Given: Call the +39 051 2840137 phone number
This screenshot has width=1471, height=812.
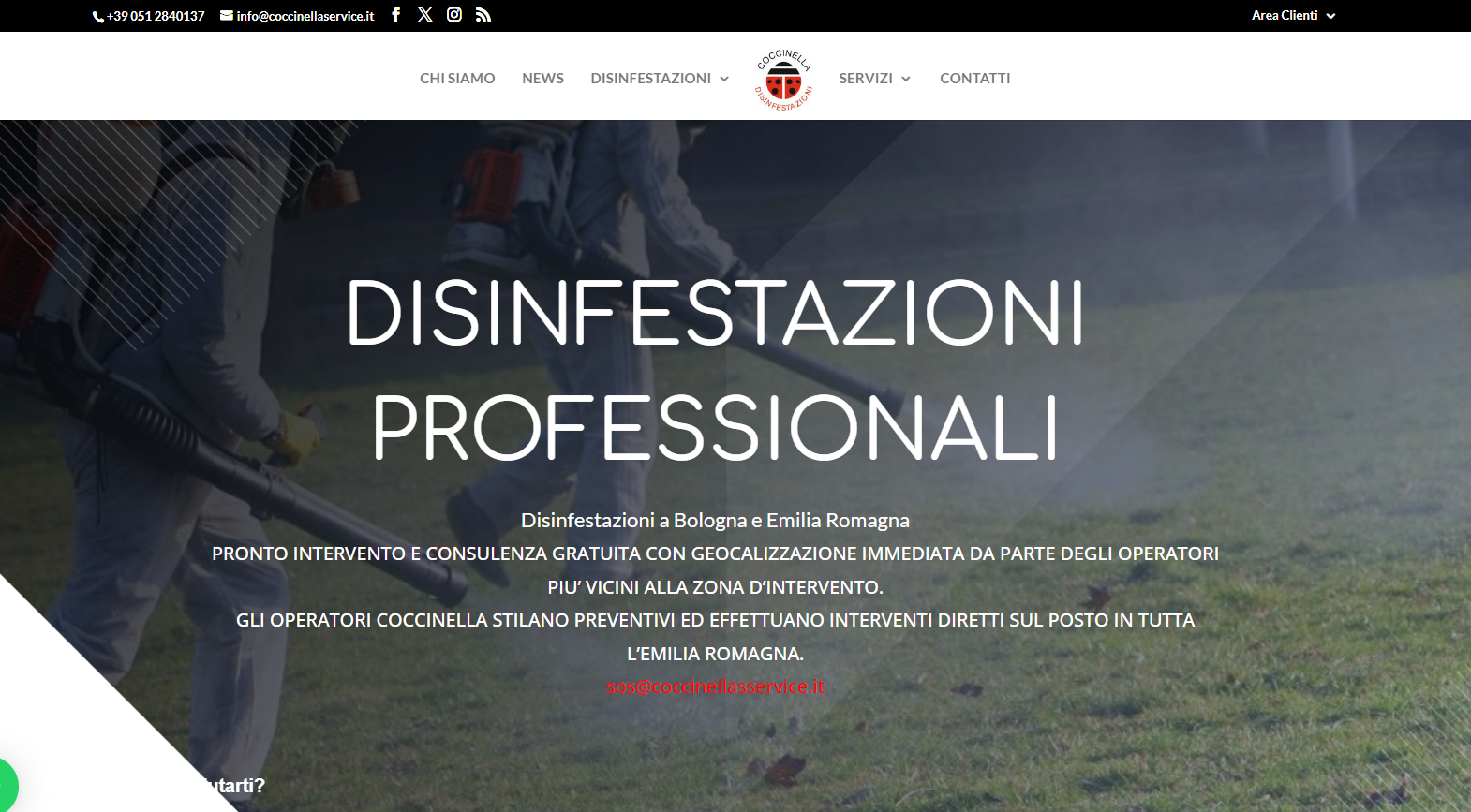Looking at the screenshot, I should [x=156, y=16].
